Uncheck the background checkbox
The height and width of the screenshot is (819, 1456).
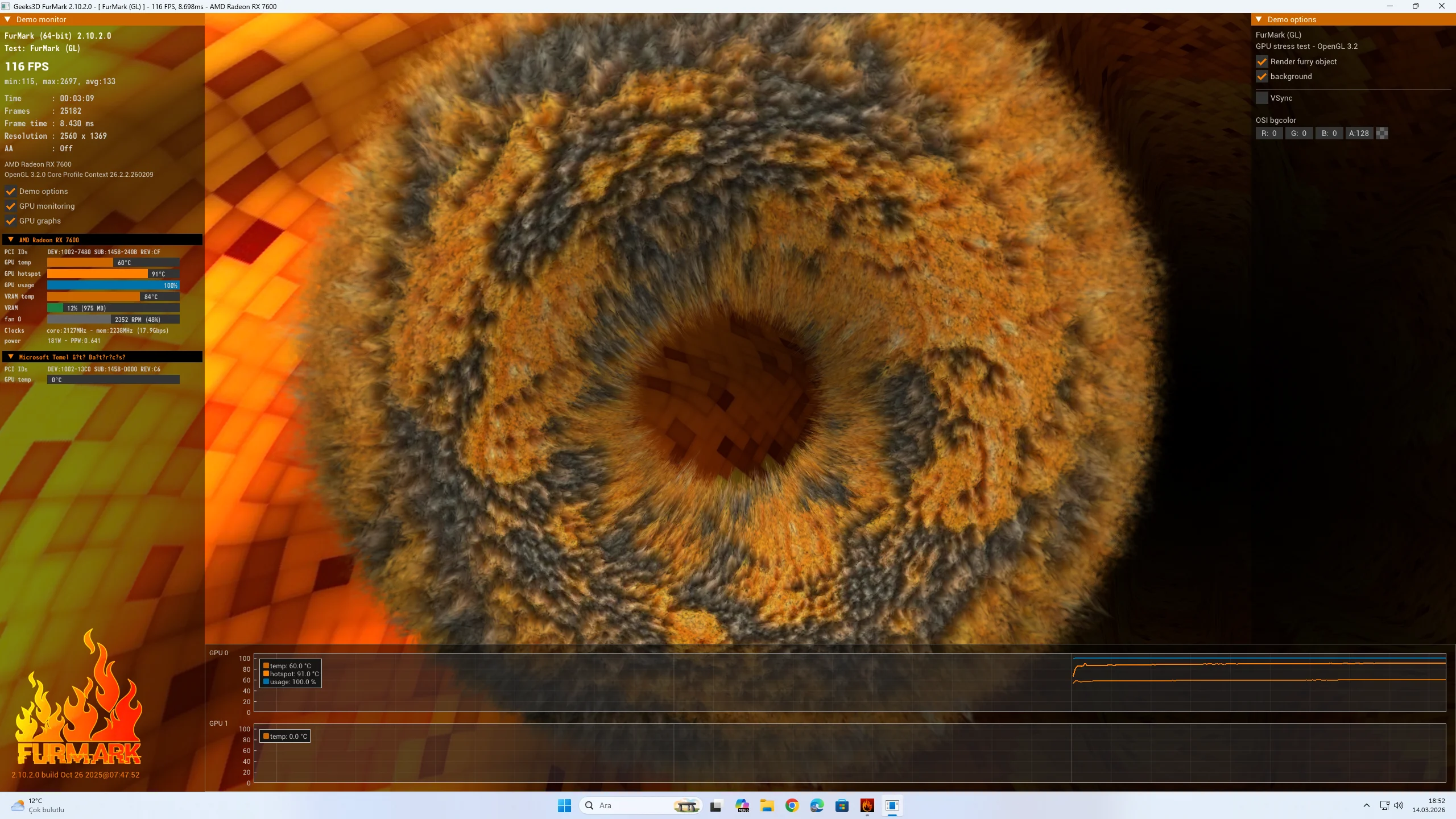click(1261, 76)
